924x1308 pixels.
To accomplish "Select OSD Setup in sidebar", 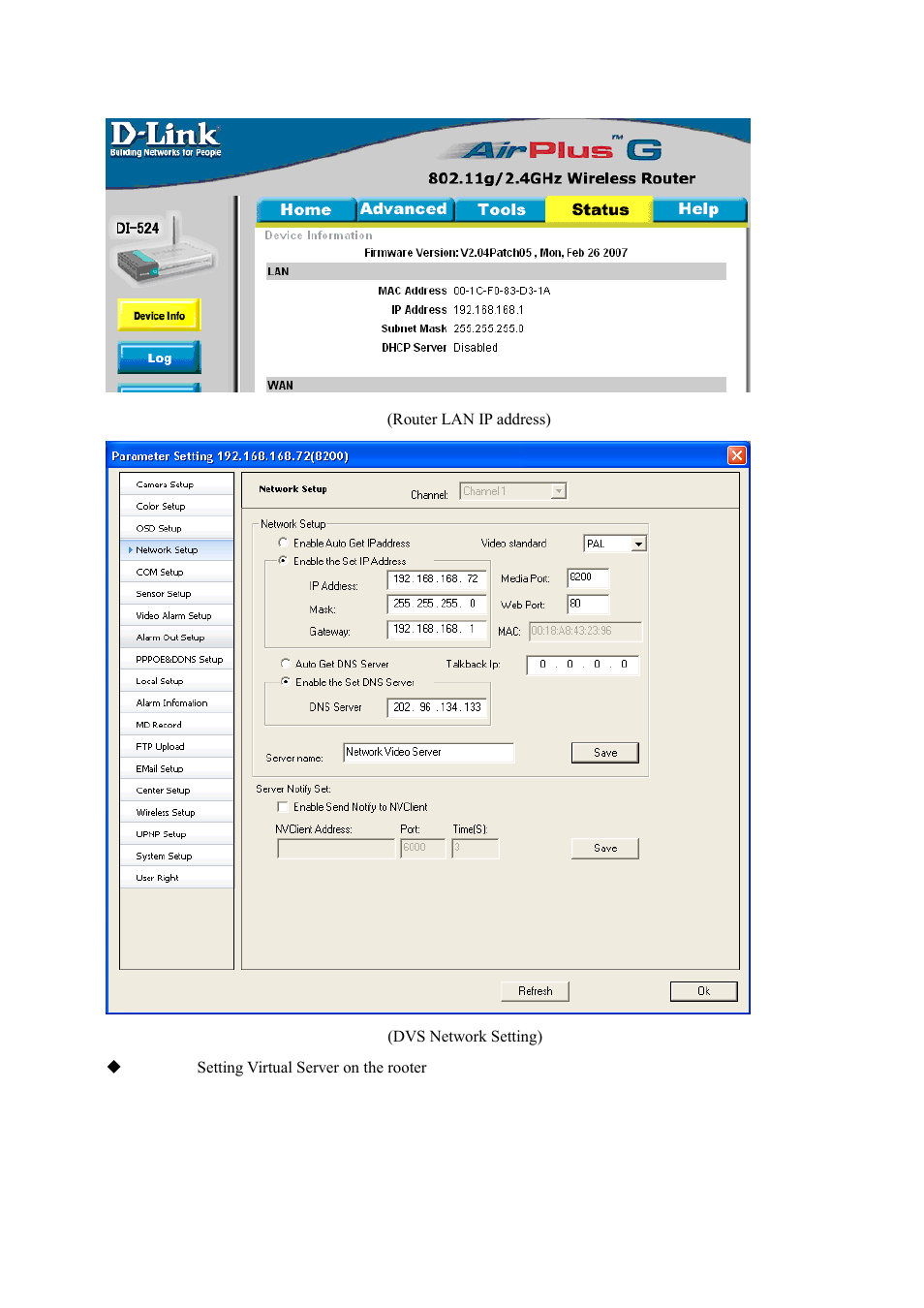I will pos(176,528).
